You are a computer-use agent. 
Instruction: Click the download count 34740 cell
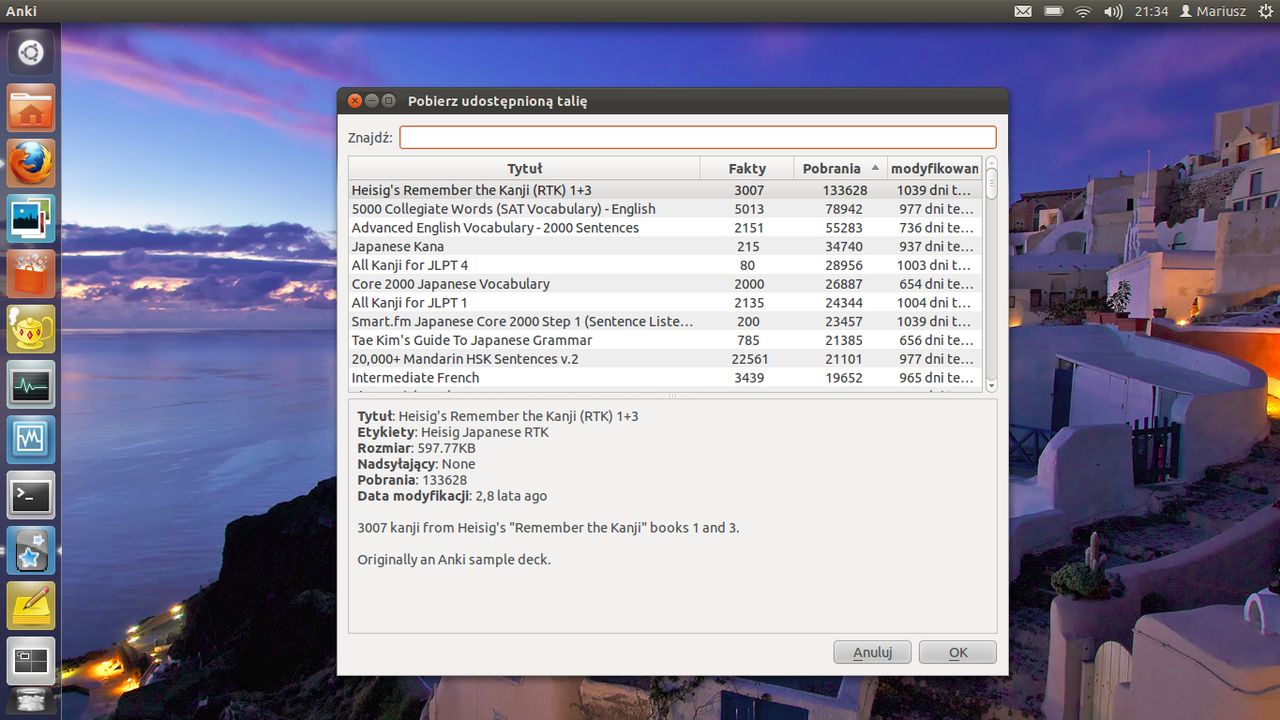(845, 246)
